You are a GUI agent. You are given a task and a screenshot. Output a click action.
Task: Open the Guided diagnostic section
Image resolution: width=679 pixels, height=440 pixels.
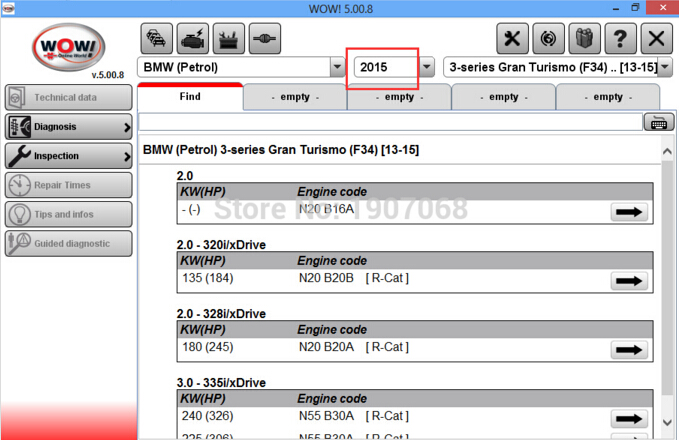tap(68, 243)
